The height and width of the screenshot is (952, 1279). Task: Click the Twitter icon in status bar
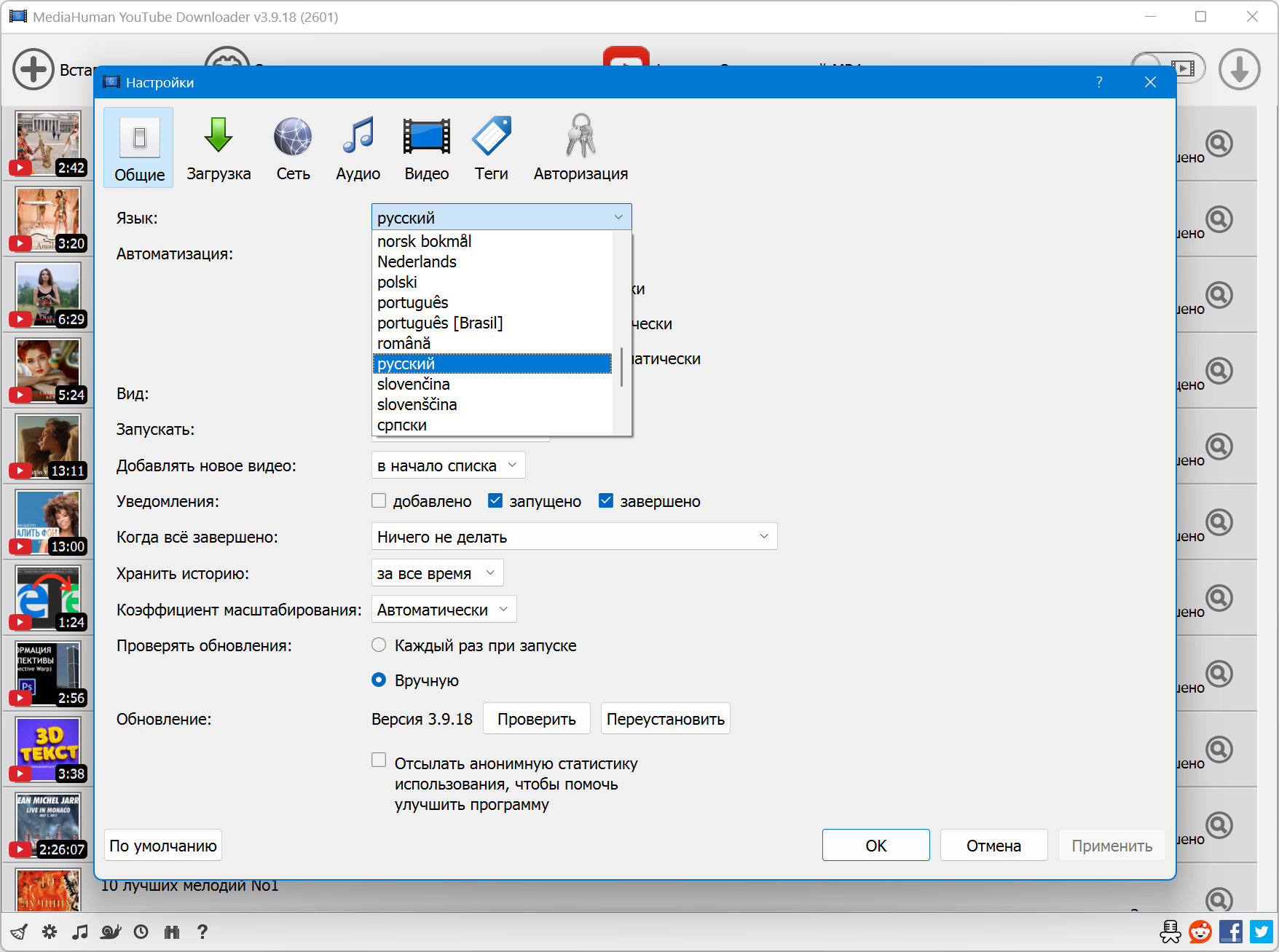1262,932
